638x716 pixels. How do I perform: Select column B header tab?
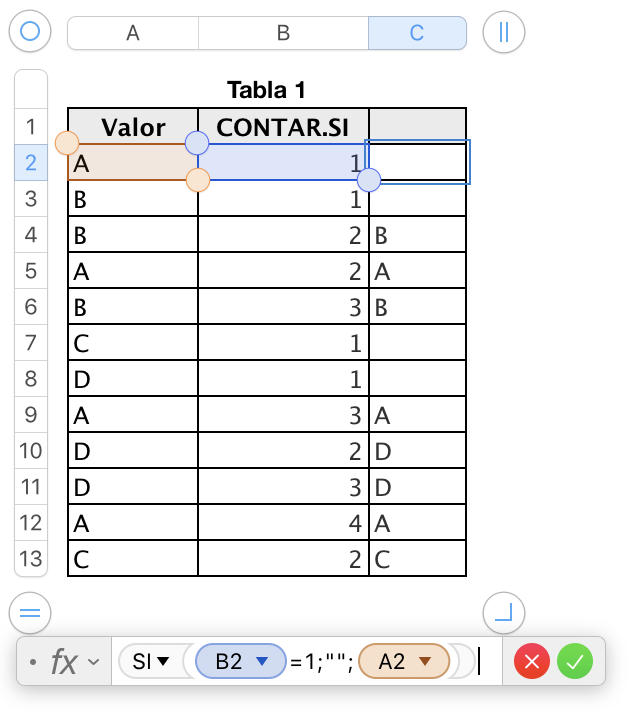pos(283,33)
